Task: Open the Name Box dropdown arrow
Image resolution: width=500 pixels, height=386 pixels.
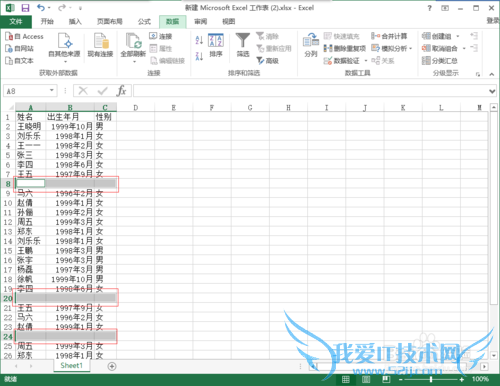Action: (x=52, y=90)
